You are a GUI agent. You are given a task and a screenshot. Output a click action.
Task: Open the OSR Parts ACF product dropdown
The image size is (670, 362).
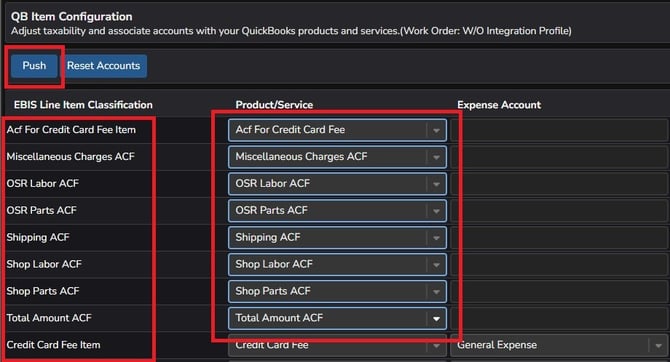coord(337,211)
